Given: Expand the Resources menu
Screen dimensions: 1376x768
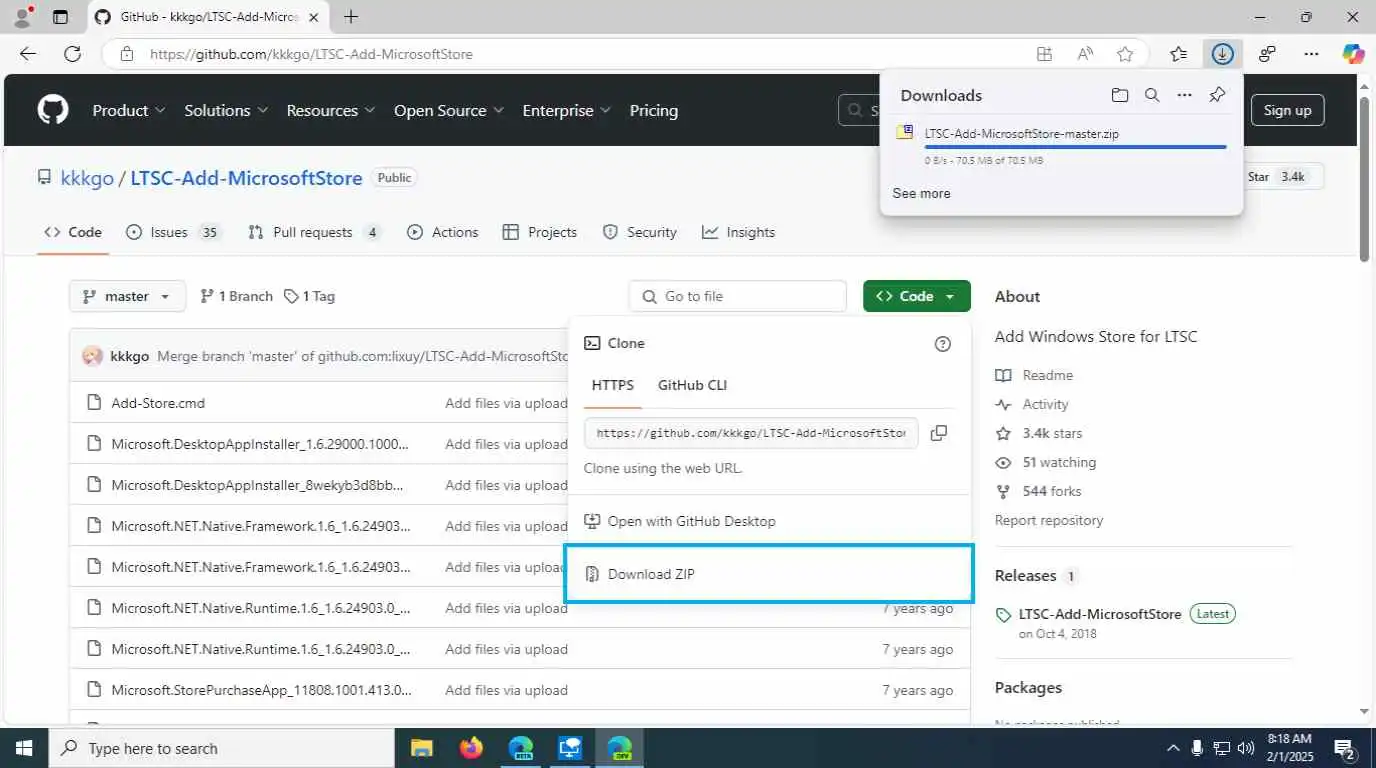Looking at the screenshot, I should coord(331,110).
